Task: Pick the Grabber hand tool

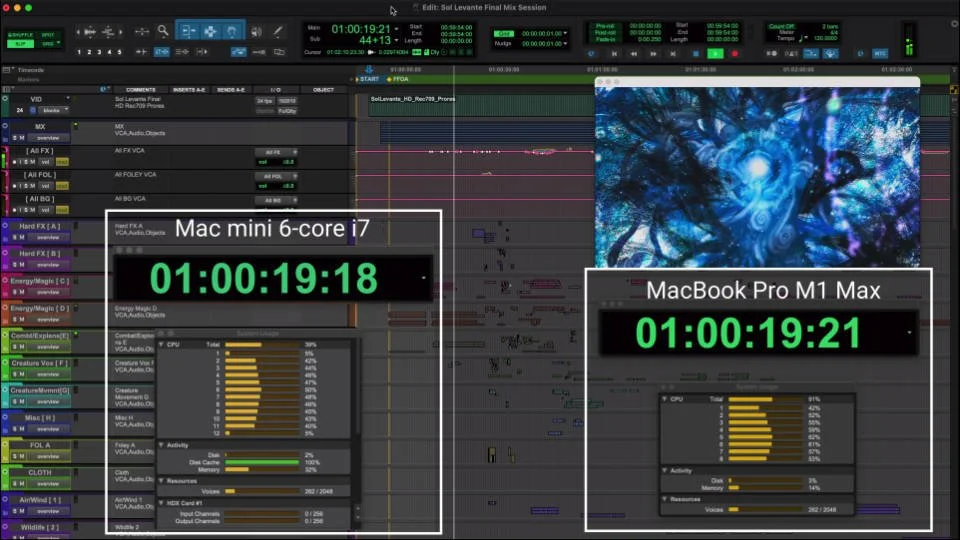Action: point(232,31)
